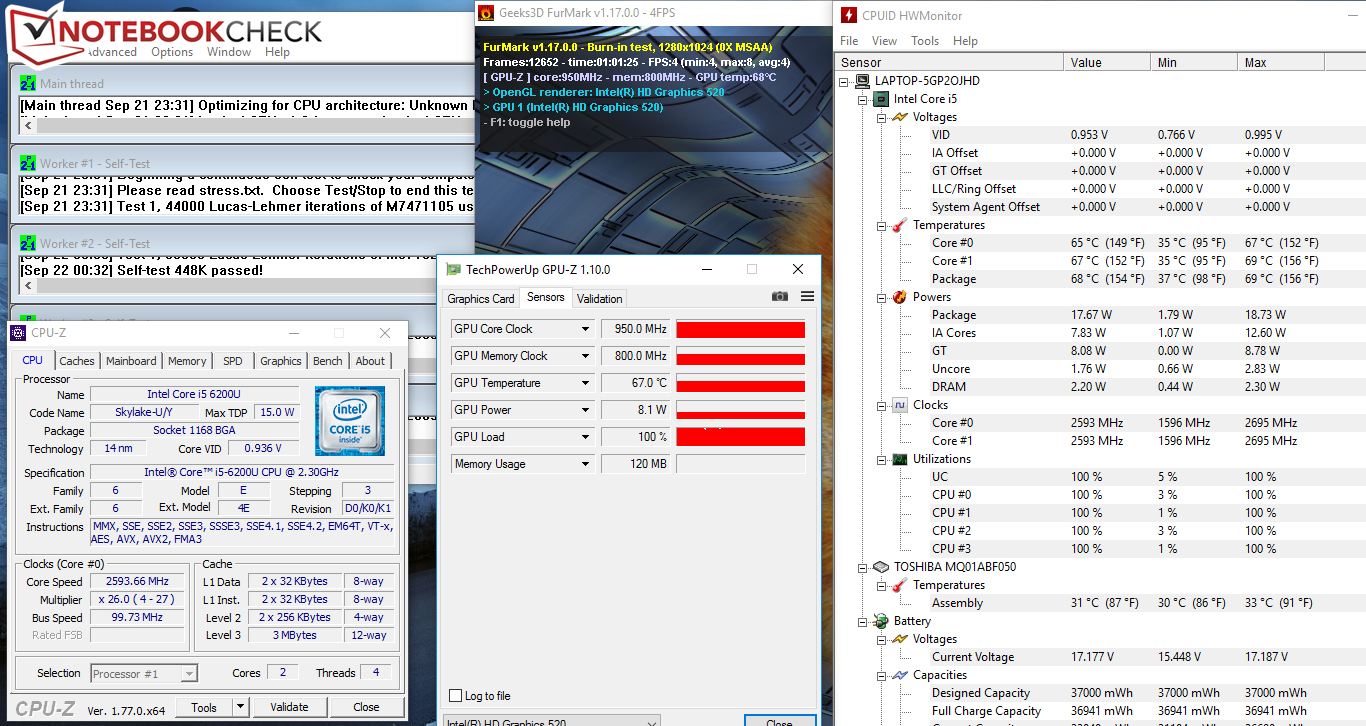Enable the Log to file checkbox in GPU-Z
The width and height of the screenshot is (1366, 726).
(456, 696)
